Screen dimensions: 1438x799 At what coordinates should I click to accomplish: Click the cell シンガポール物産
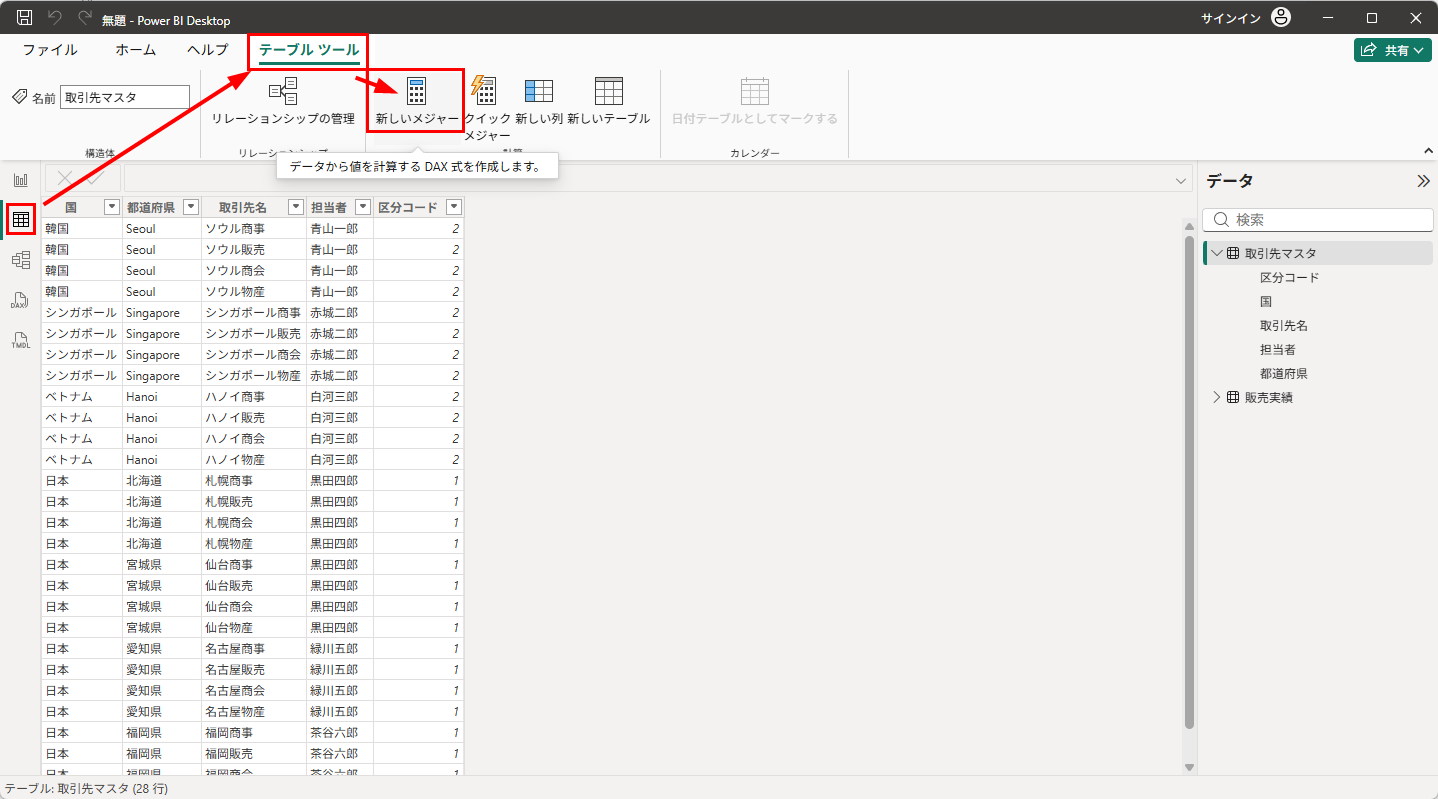coord(253,375)
